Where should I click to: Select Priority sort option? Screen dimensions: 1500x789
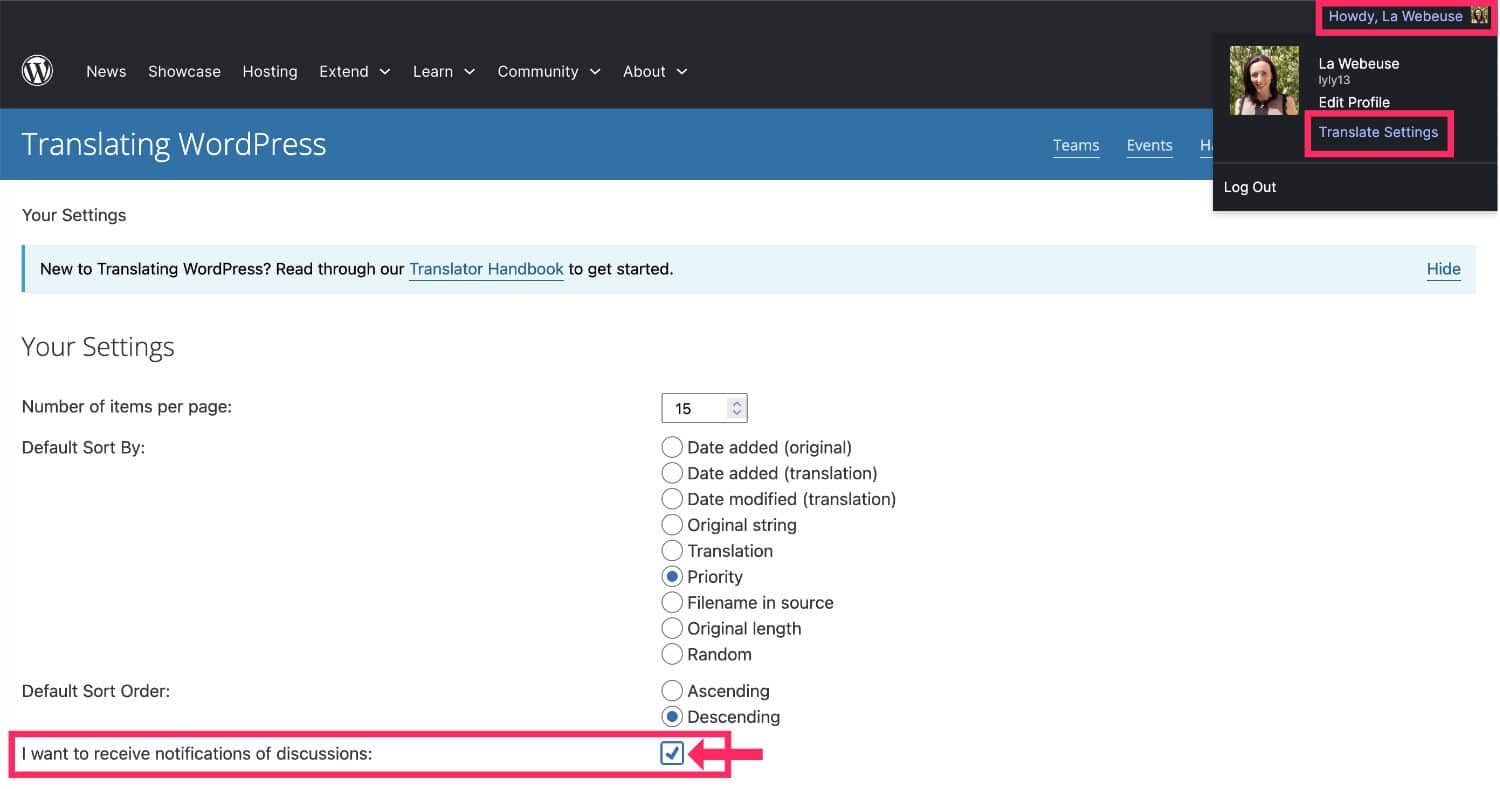click(672, 577)
